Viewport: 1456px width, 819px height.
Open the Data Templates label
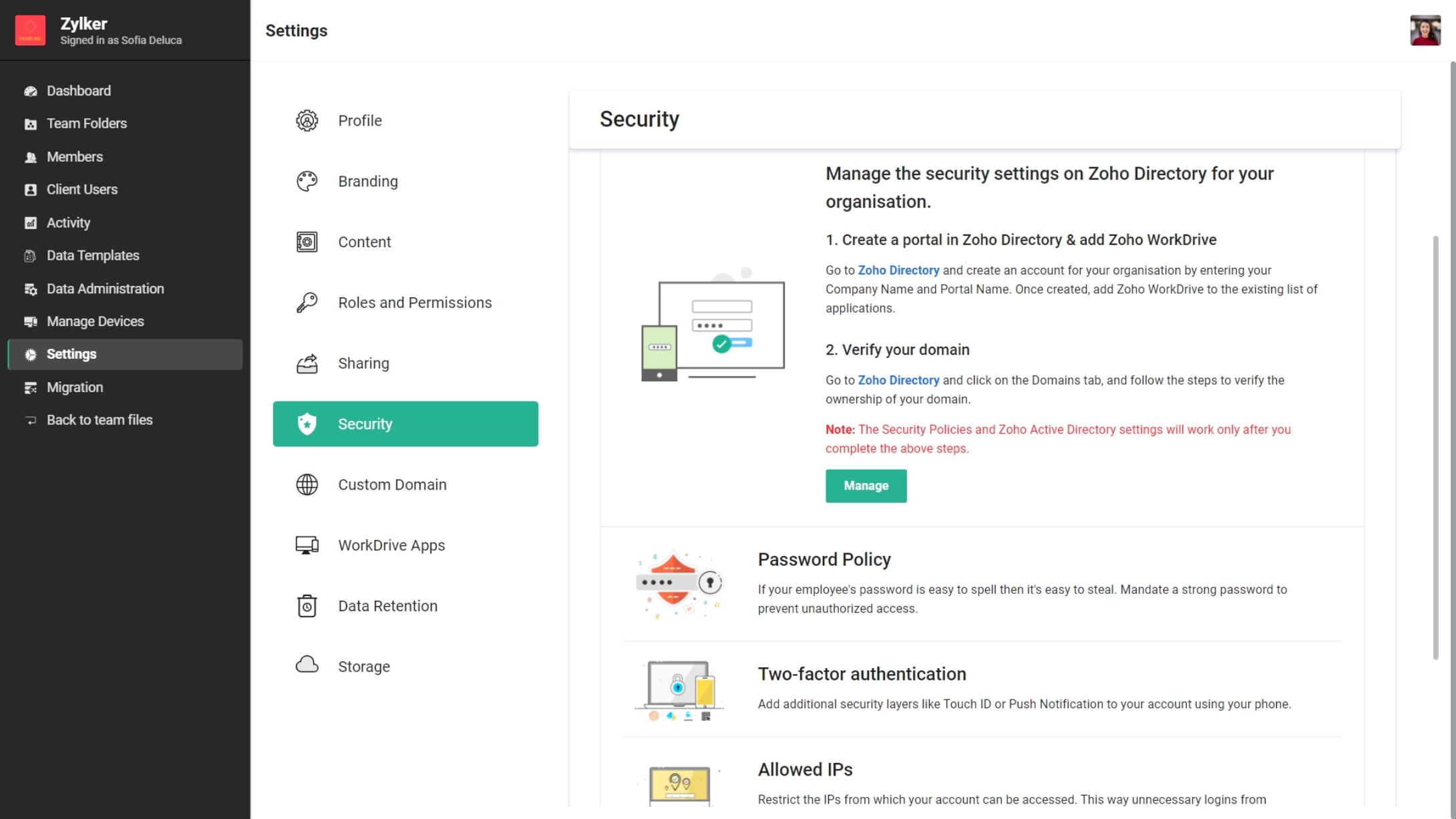(x=93, y=256)
